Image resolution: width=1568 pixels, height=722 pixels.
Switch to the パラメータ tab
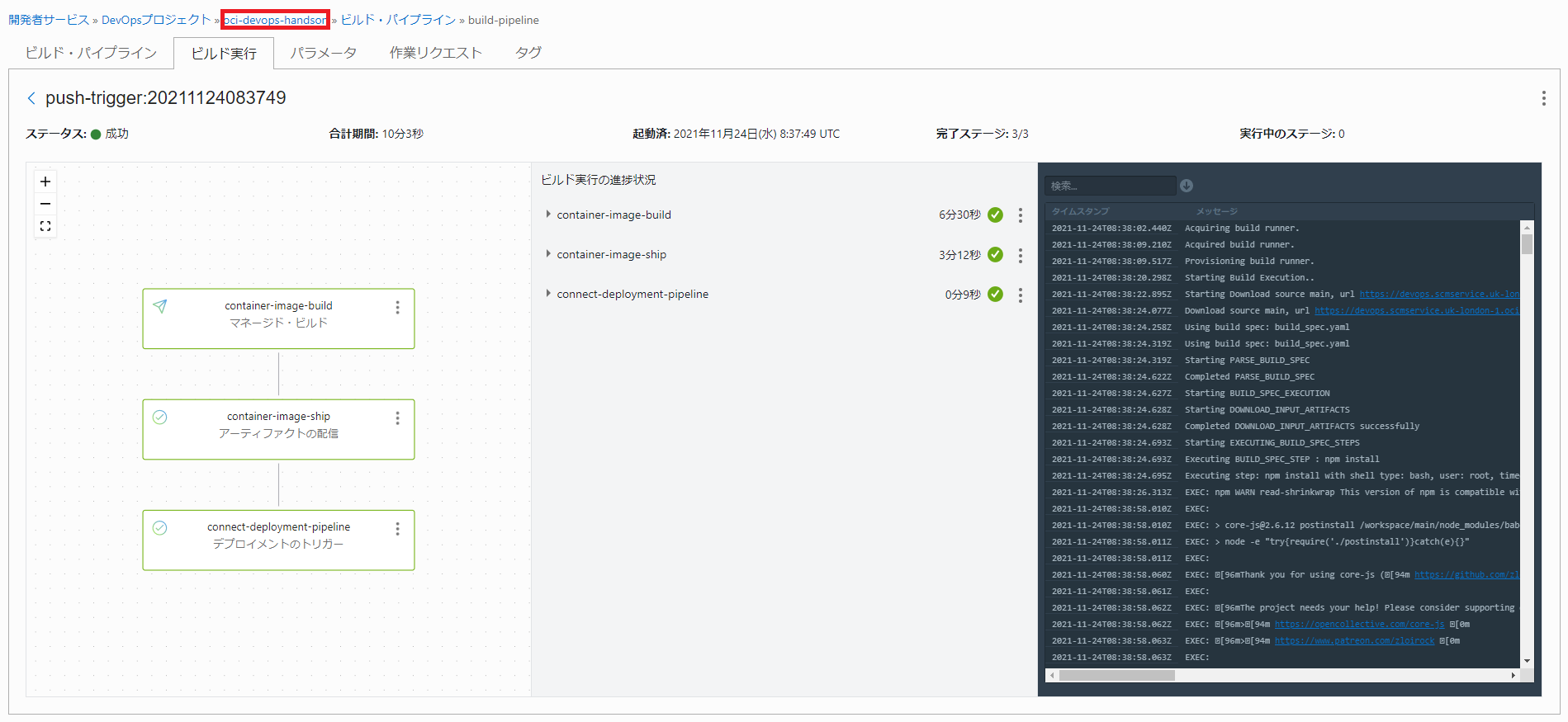pyautogui.click(x=323, y=53)
